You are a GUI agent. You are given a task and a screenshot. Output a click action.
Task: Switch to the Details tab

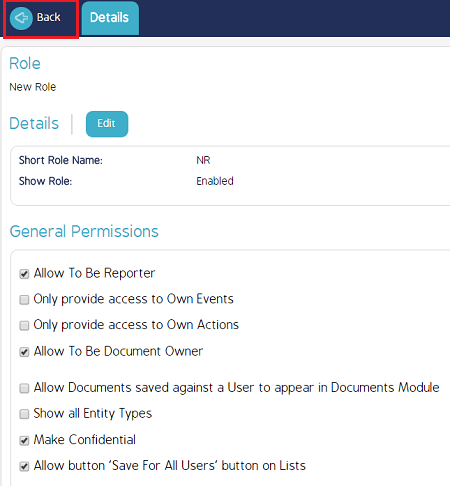point(110,18)
